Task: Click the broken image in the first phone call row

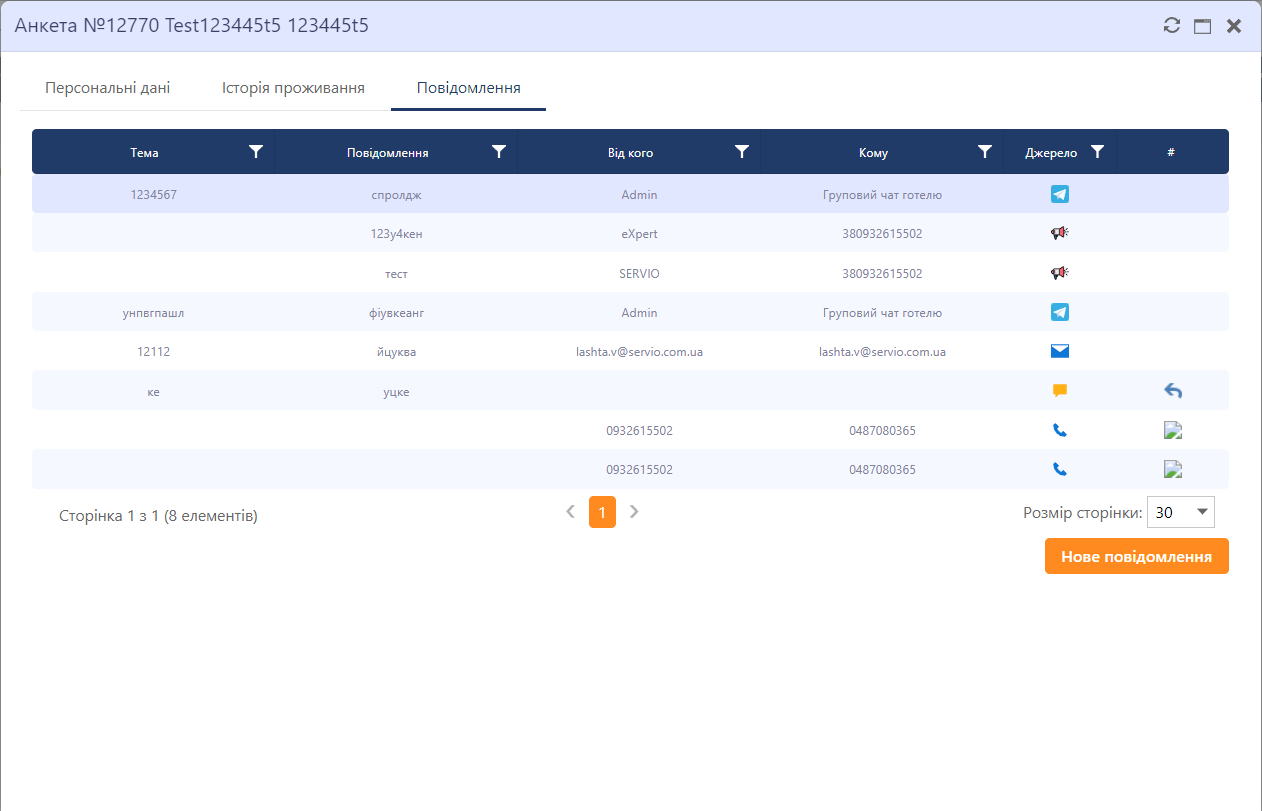Action: (1173, 431)
